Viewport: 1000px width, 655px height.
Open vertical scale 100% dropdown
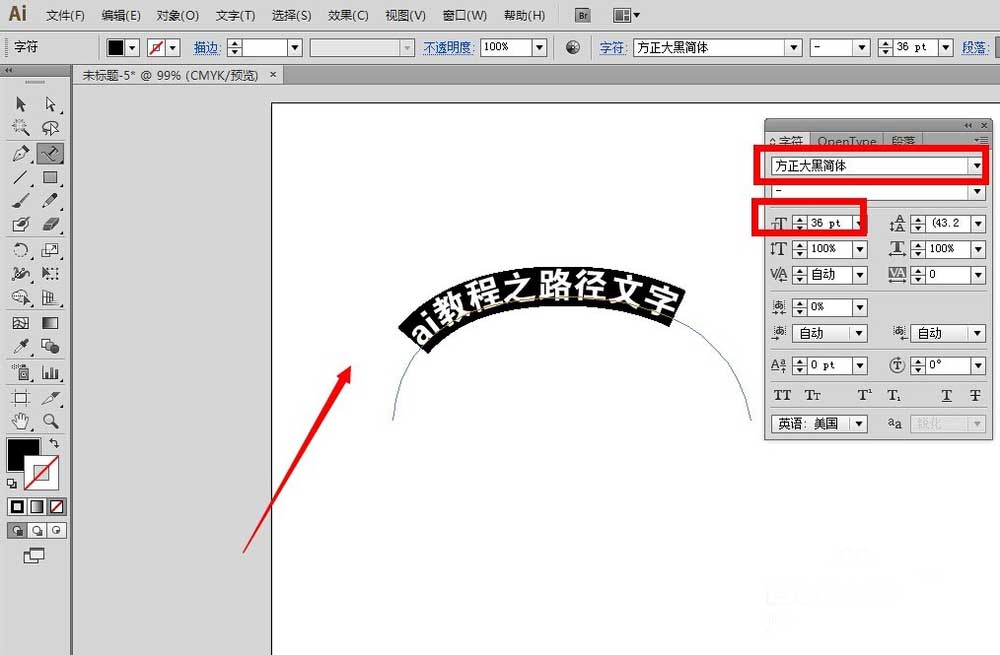click(860, 249)
